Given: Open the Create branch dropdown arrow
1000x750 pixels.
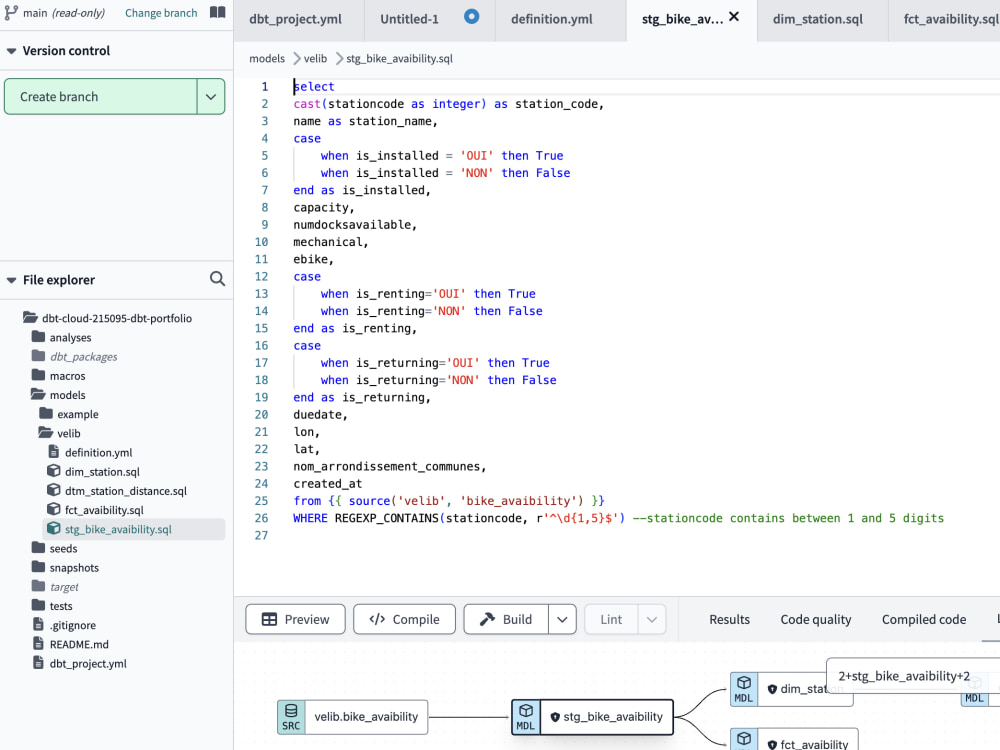Looking at the screenshot, I should pyautogui.click(x=211, y=97).
